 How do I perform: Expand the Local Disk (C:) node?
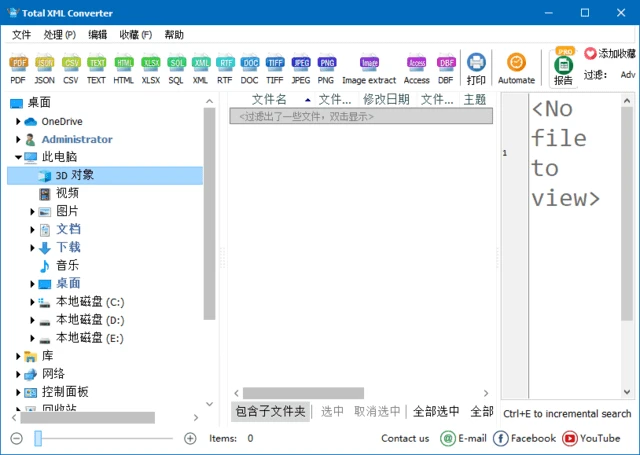click(32, 301)
